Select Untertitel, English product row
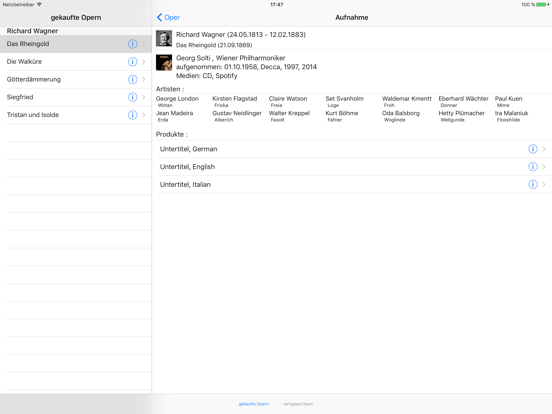 tap(352, 167)
